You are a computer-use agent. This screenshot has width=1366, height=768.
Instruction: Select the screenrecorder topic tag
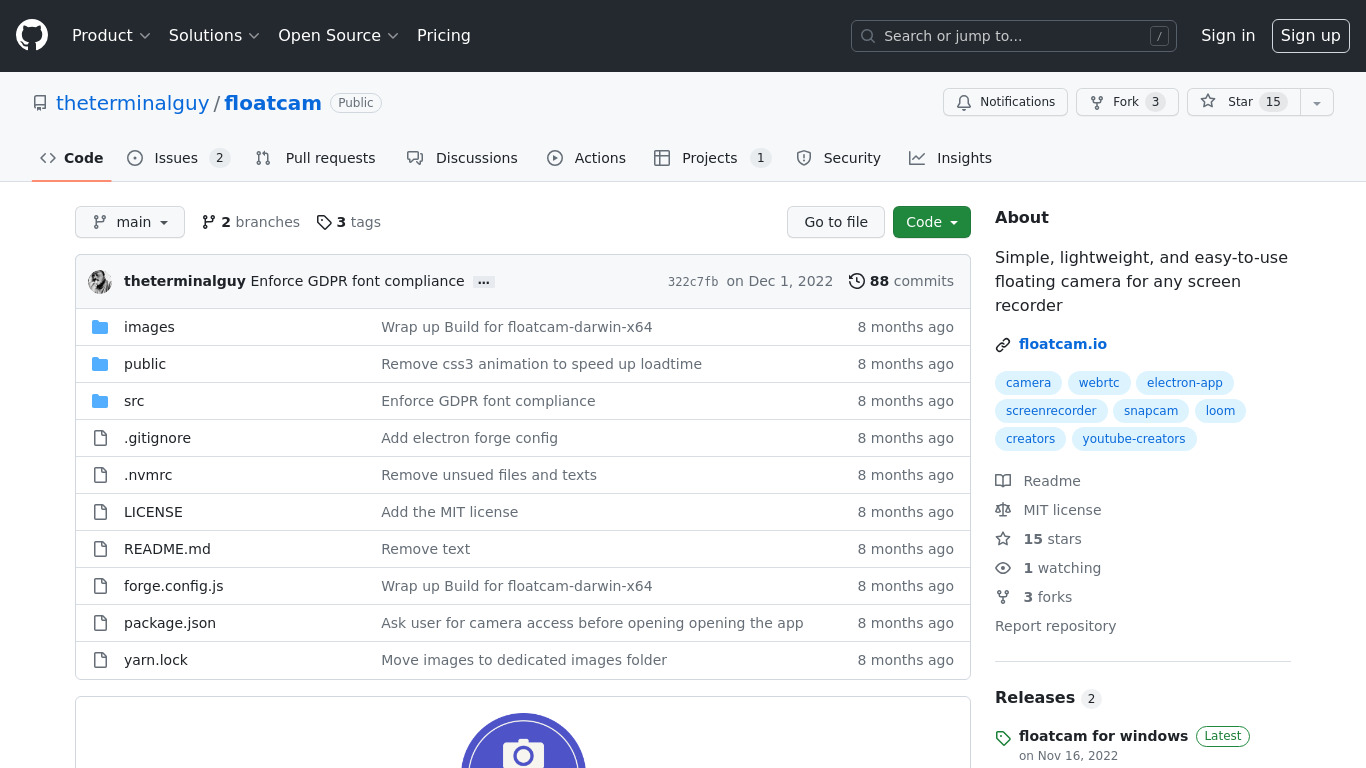[x=1051, y=411]
